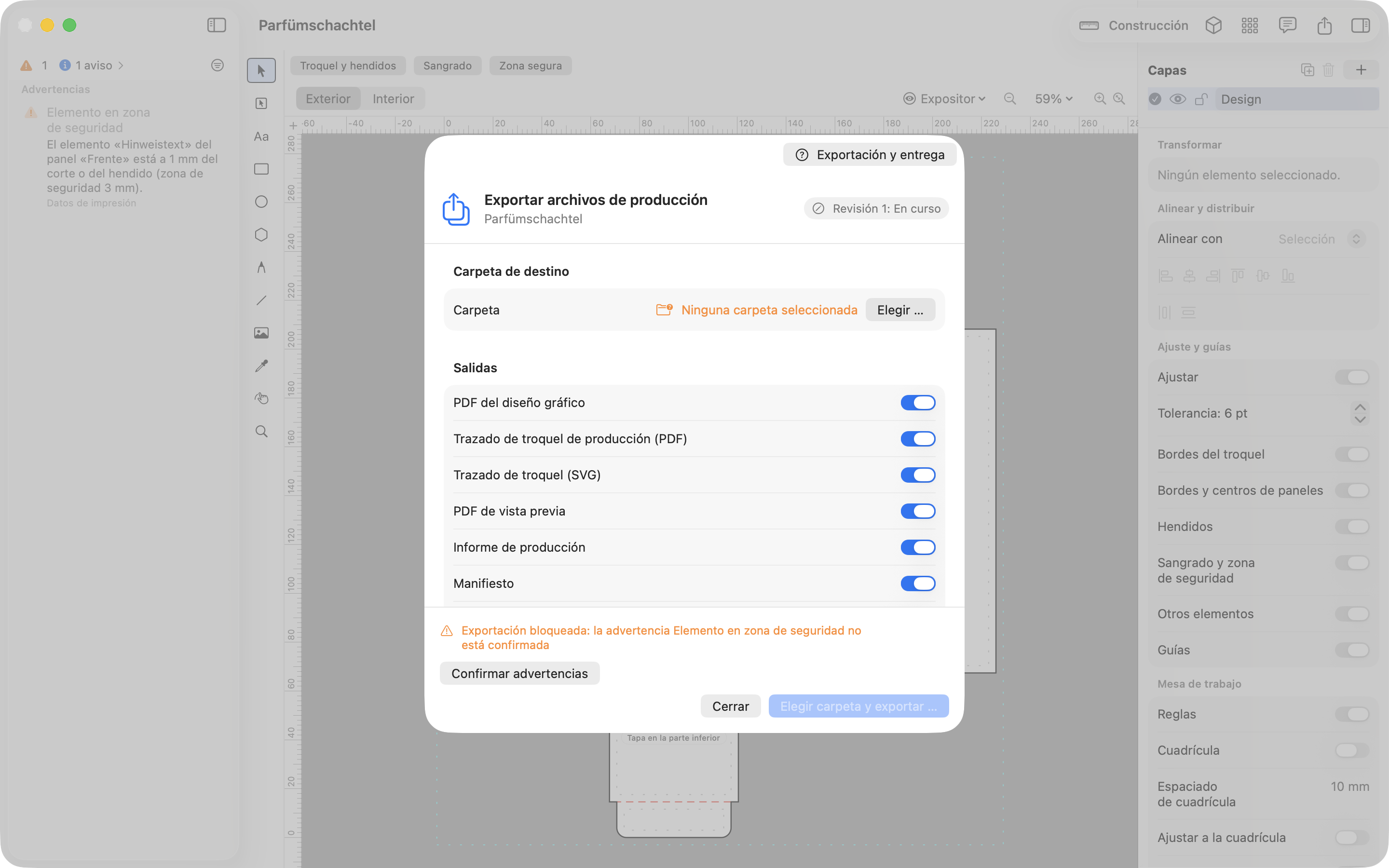
Task: Open Exportación y entrega help
Action: (870, 154)
